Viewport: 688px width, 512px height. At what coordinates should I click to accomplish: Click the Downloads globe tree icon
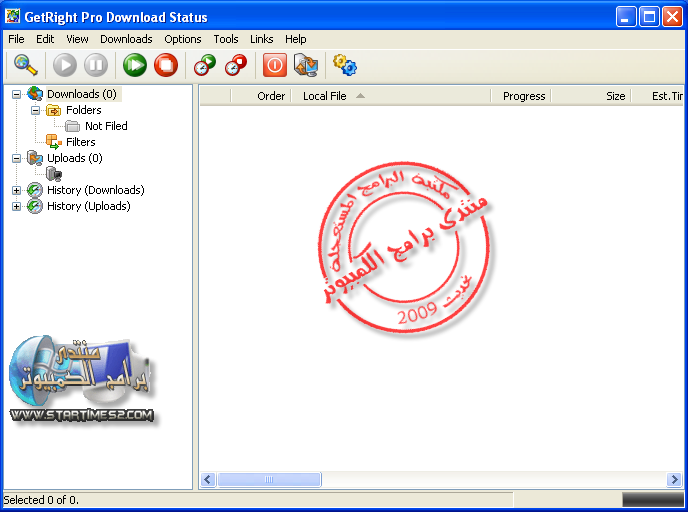(35, 94)
